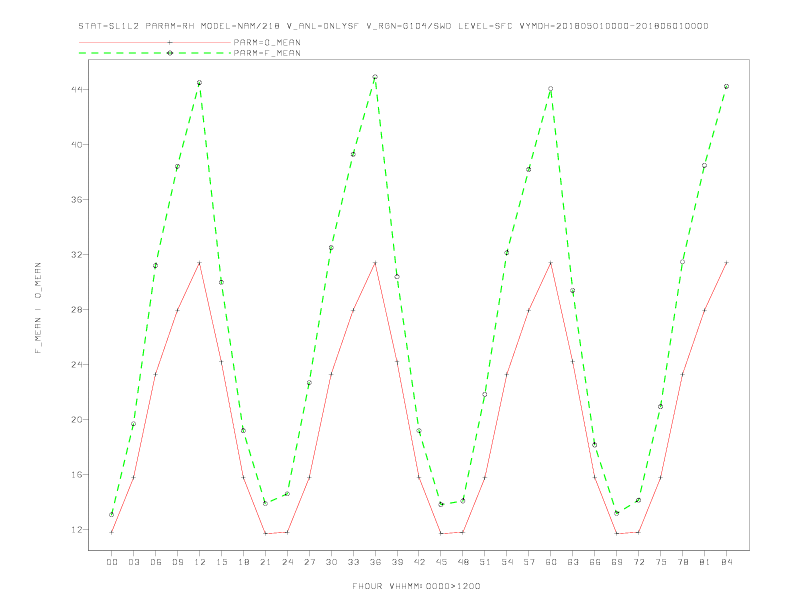Click x-axis hour label '09'
This screenshot has width=792, height=612.
pyautogui.click(x=177, y=562)
